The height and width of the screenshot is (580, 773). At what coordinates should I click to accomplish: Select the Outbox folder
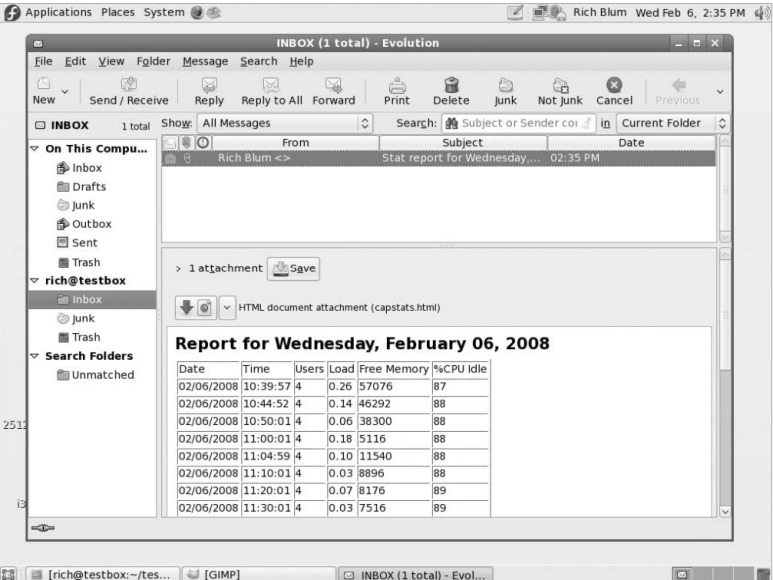[x=84, y=224]
